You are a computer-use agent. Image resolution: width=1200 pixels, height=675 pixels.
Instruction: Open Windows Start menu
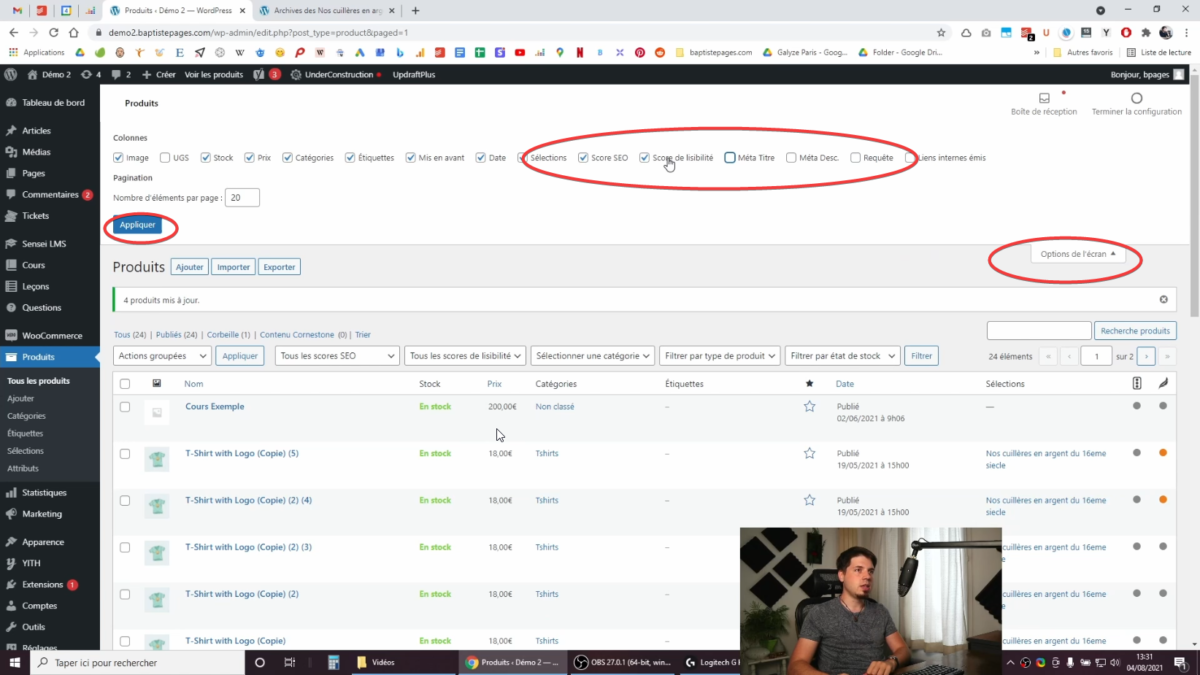(x=15, y=662)
